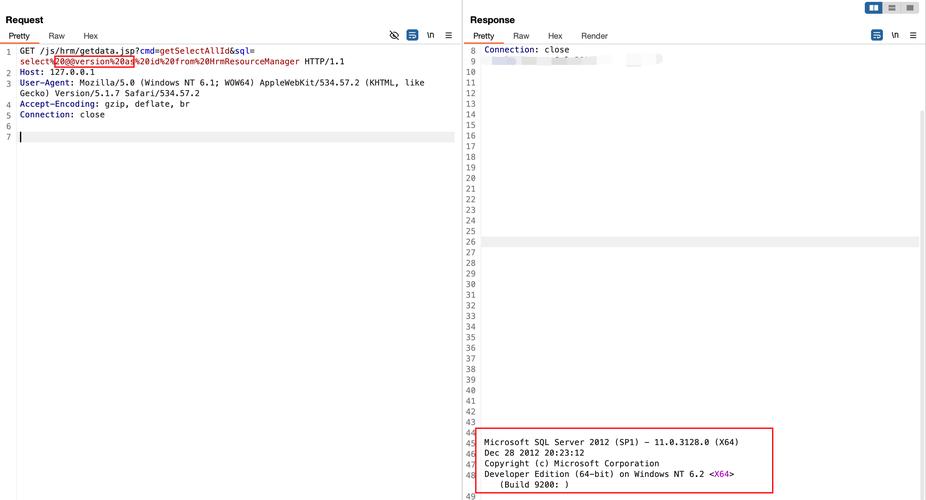Click Request Connection: close header

tap(62, 115)
